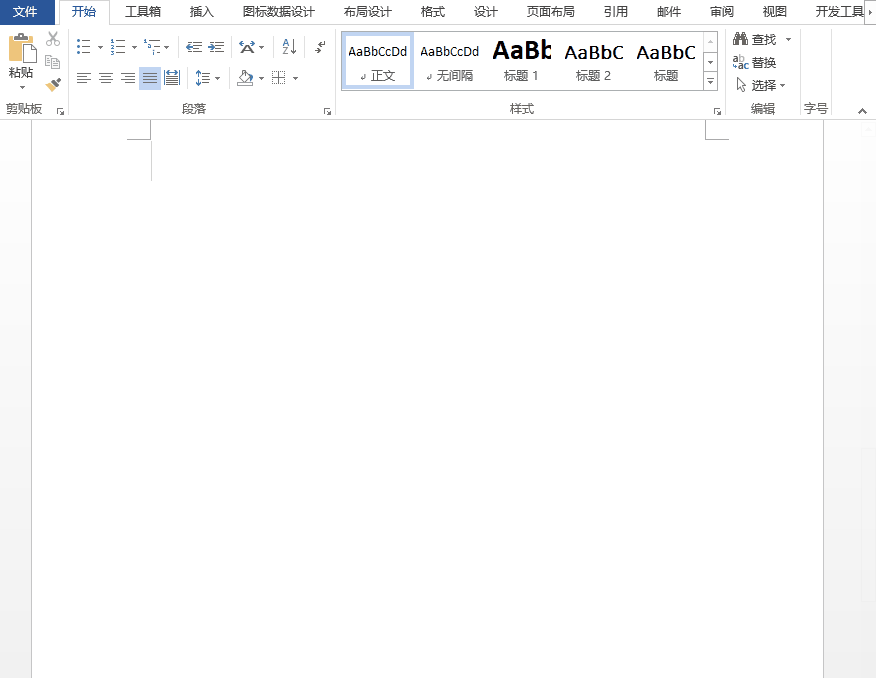Open References (引用) tab

pyautogui.click(x=616, y=12)
